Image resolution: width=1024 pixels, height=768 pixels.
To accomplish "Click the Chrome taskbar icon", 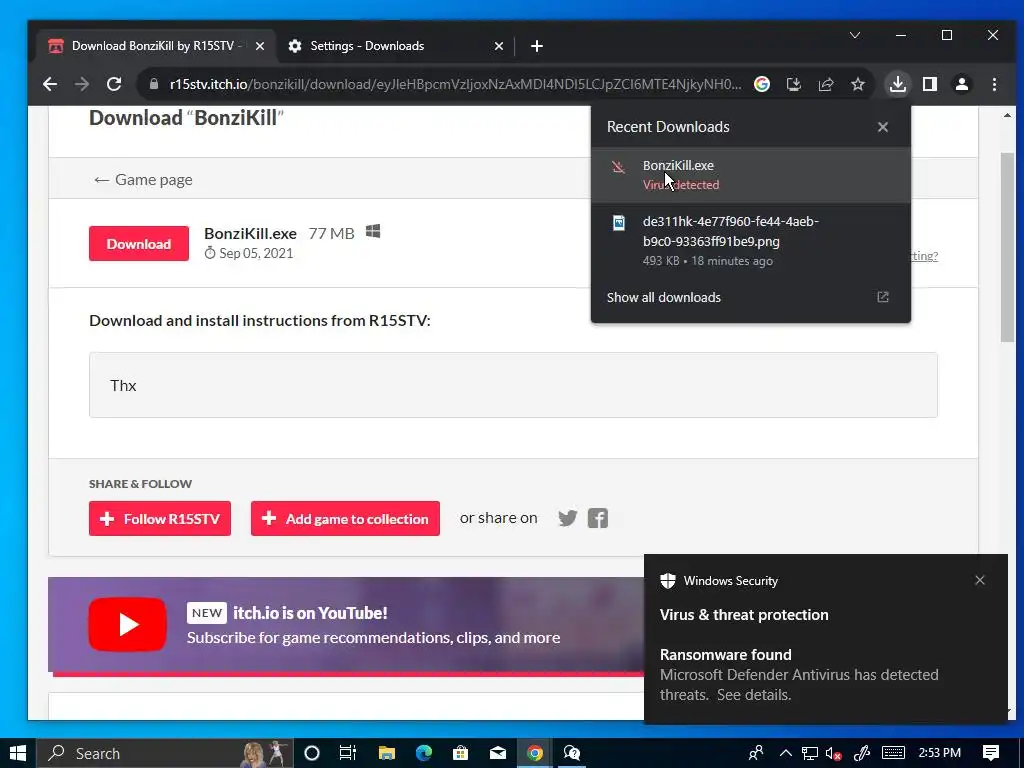I will click(535, 753).
